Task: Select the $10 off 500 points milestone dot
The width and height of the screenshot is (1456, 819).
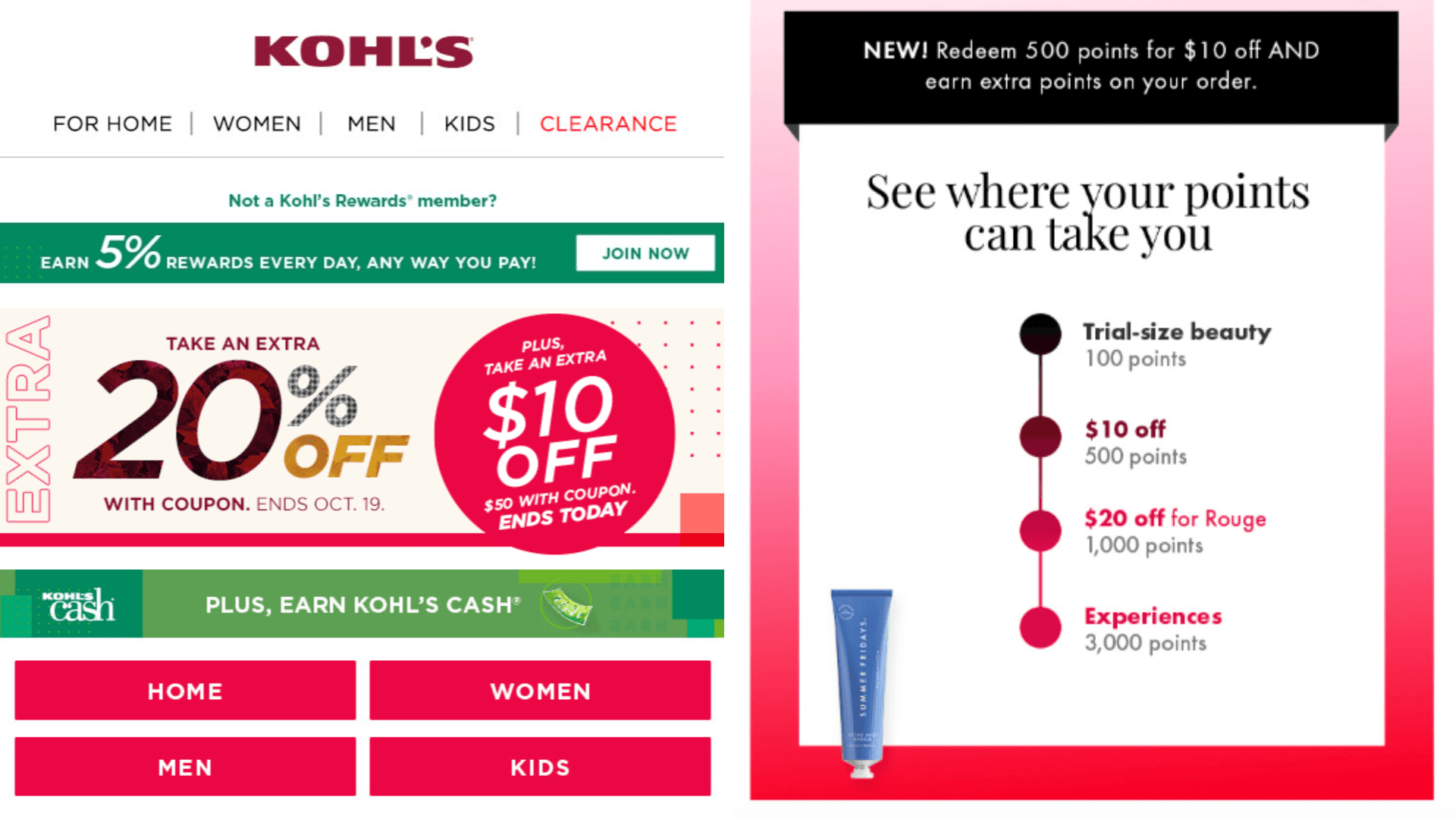Action: (x=1040, y=438)
